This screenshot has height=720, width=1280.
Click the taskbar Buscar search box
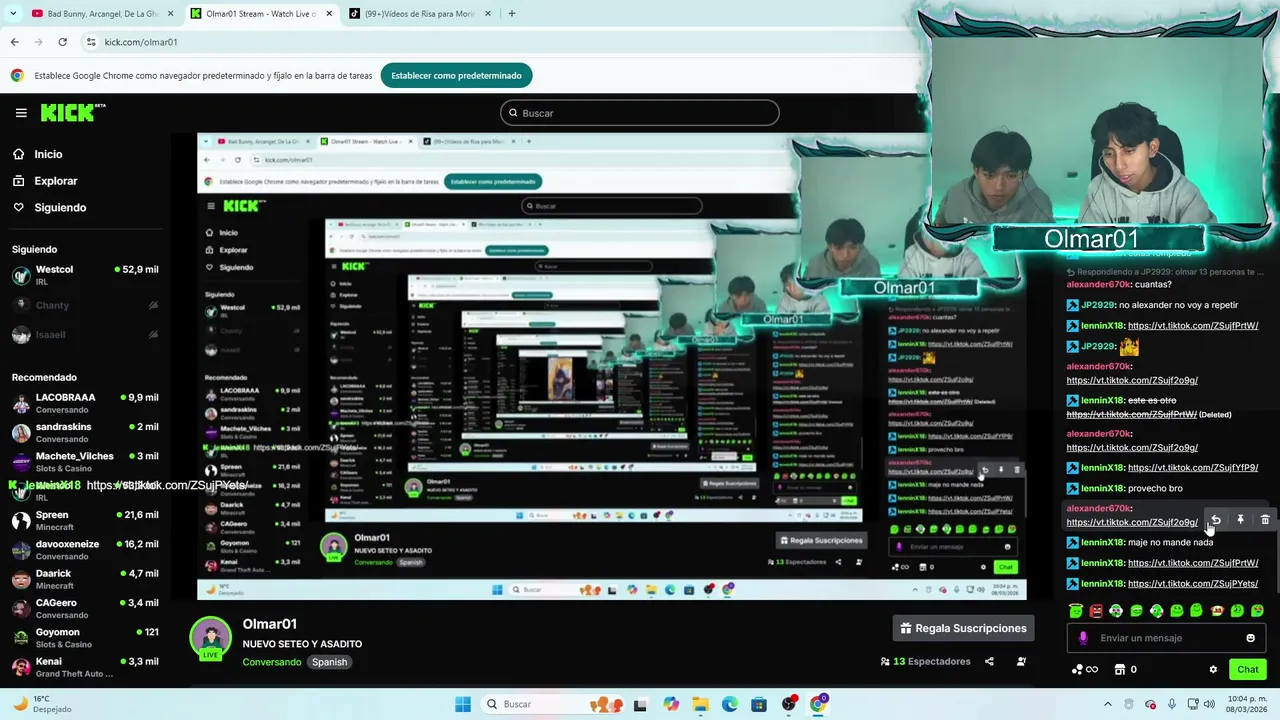point(550,704)
